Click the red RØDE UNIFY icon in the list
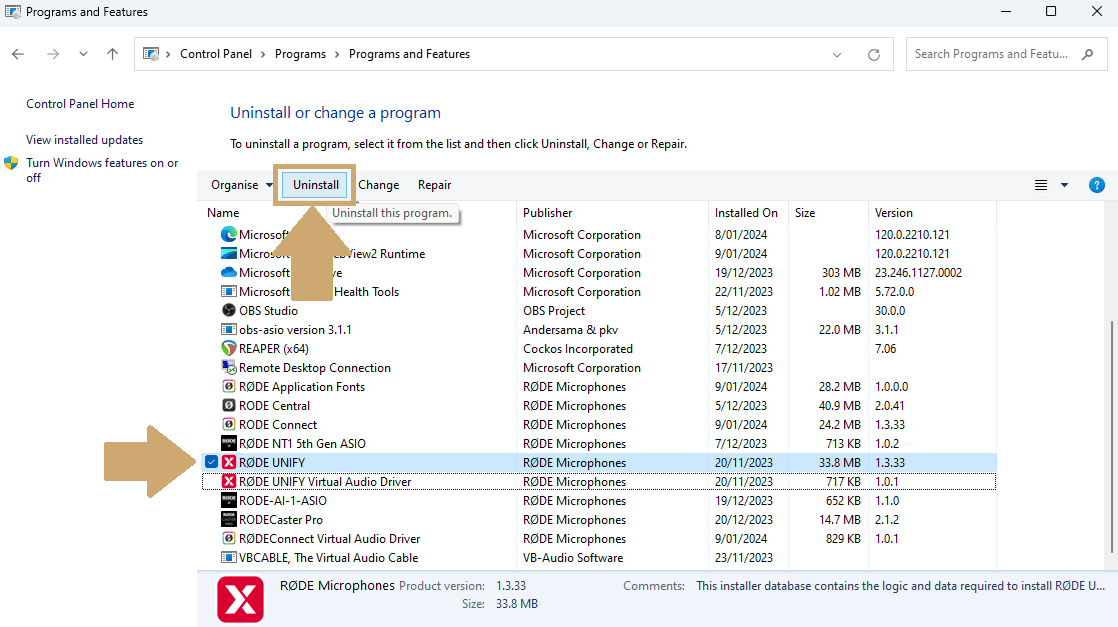The image size is (1118, 627). click(x=228, y=462)
